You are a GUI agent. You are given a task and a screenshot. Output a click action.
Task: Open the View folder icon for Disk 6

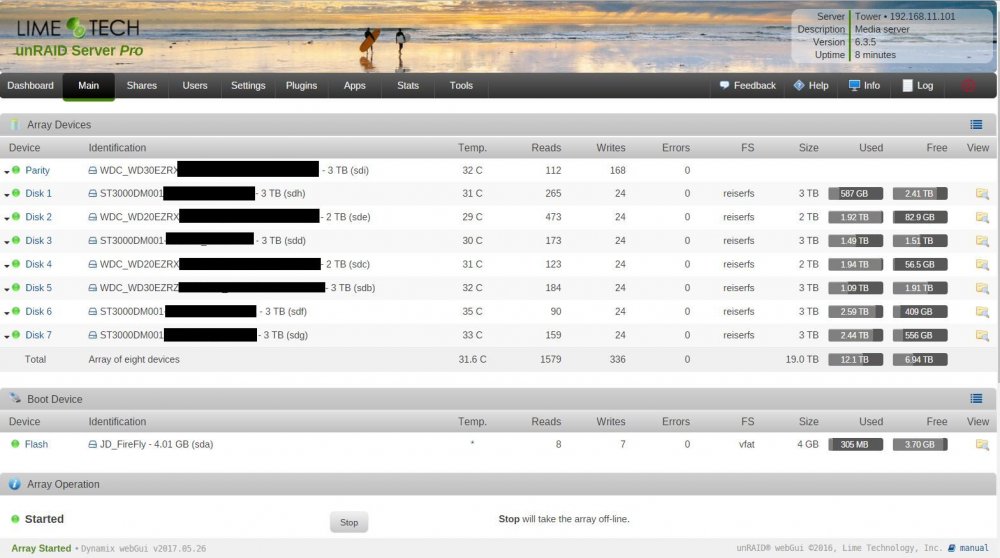coord(982,312)
